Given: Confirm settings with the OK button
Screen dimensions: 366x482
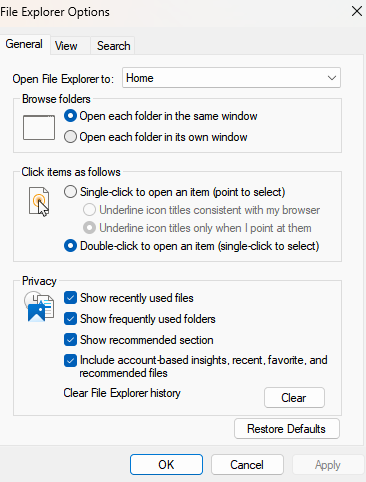Looking at the screenshot, I should click(166, 464).
